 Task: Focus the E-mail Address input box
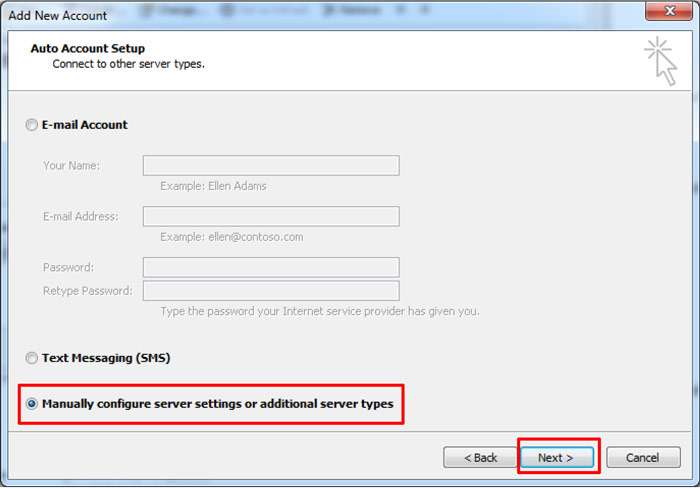pyautogui.click(x=271, y=217)
